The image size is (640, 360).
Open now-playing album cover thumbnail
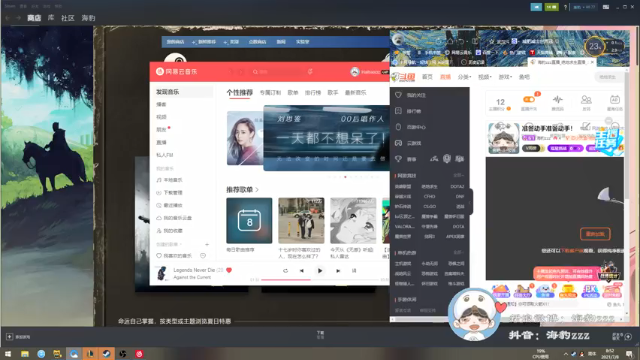pyautogui.click(x=162, y=273)
